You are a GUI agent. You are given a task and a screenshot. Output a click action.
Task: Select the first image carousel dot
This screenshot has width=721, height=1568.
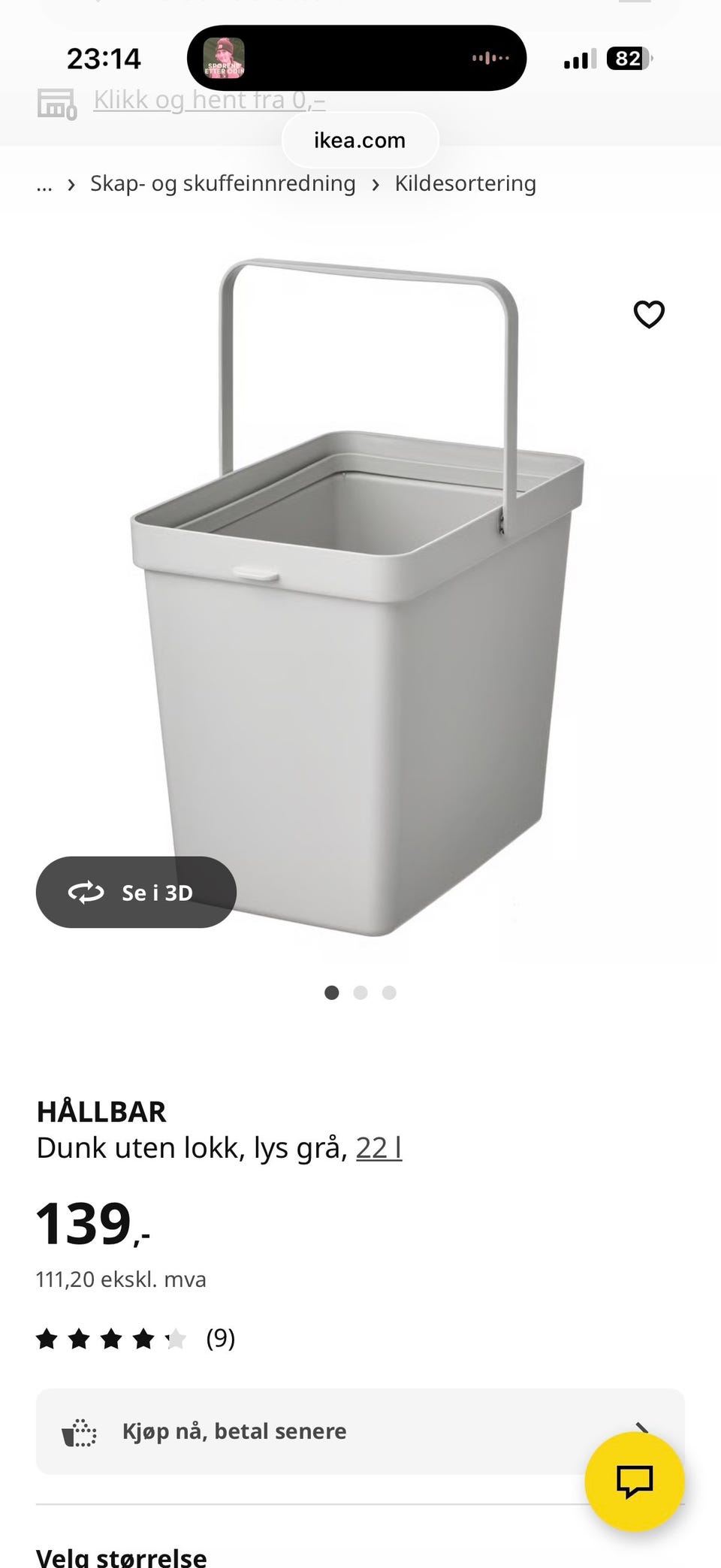click(x=331, y=992)
